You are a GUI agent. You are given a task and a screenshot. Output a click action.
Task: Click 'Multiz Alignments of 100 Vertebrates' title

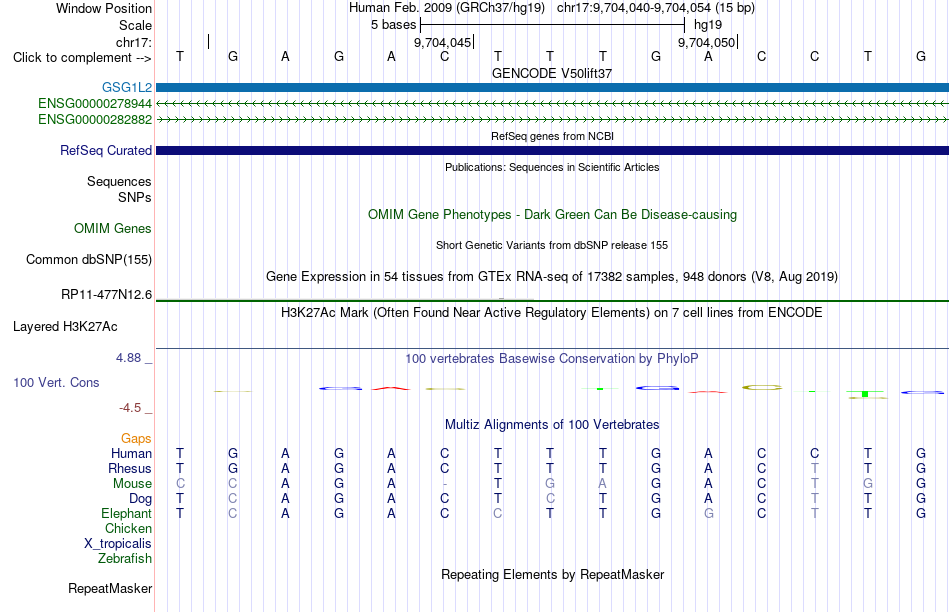[552, 425]
